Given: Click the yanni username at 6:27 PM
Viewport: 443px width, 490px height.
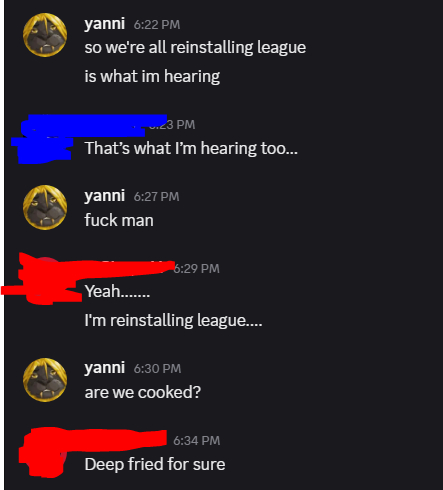Looking at the screenshot, I should [x=105, y=196].
